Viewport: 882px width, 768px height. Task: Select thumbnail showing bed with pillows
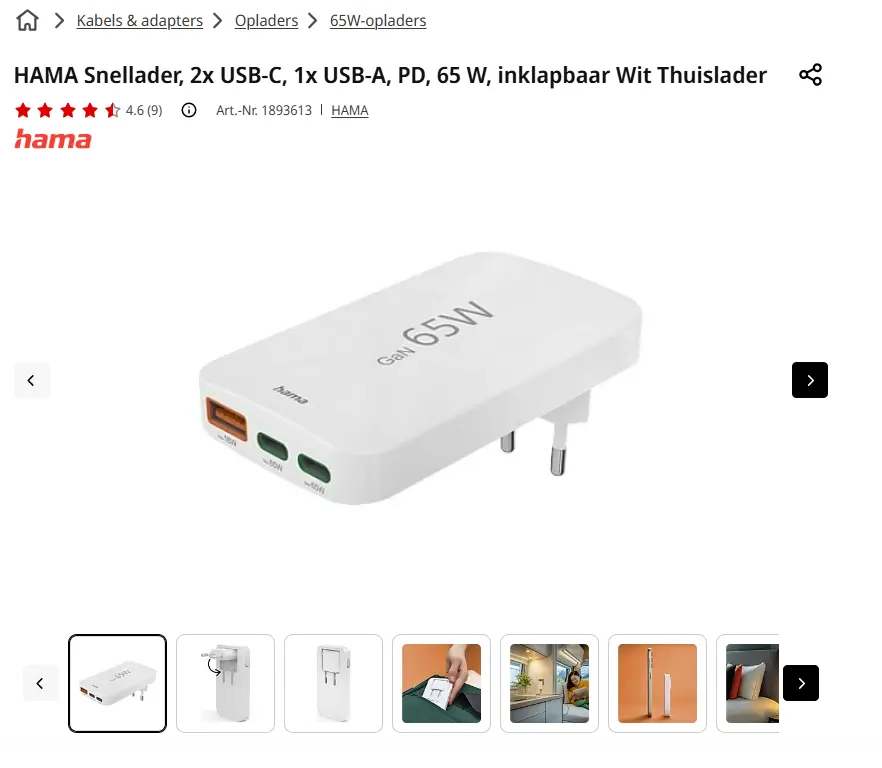click(x=748, y=684)
